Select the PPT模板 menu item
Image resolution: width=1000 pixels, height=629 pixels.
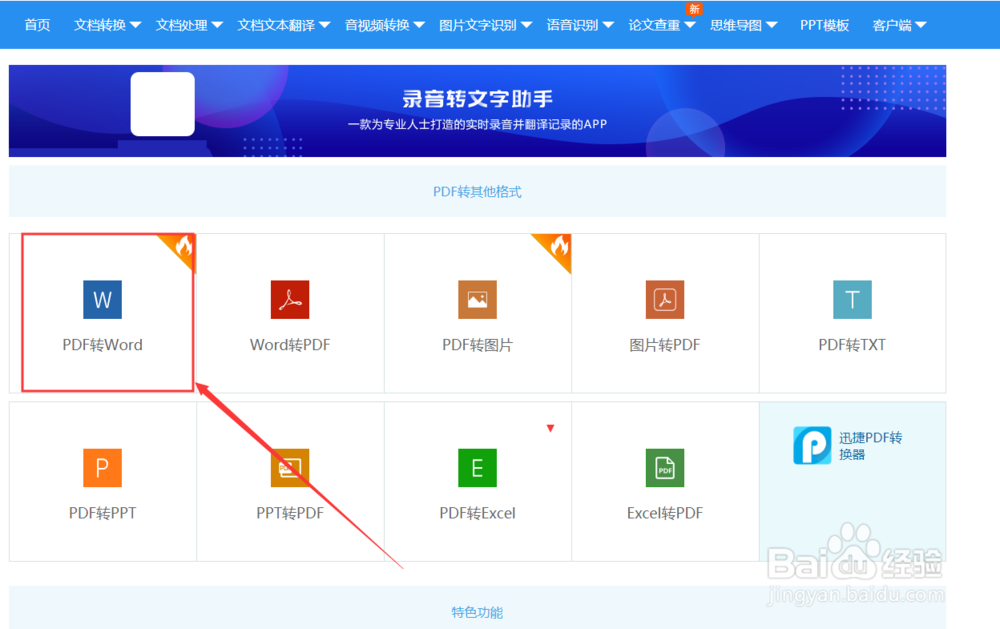[x=823, y=24]
